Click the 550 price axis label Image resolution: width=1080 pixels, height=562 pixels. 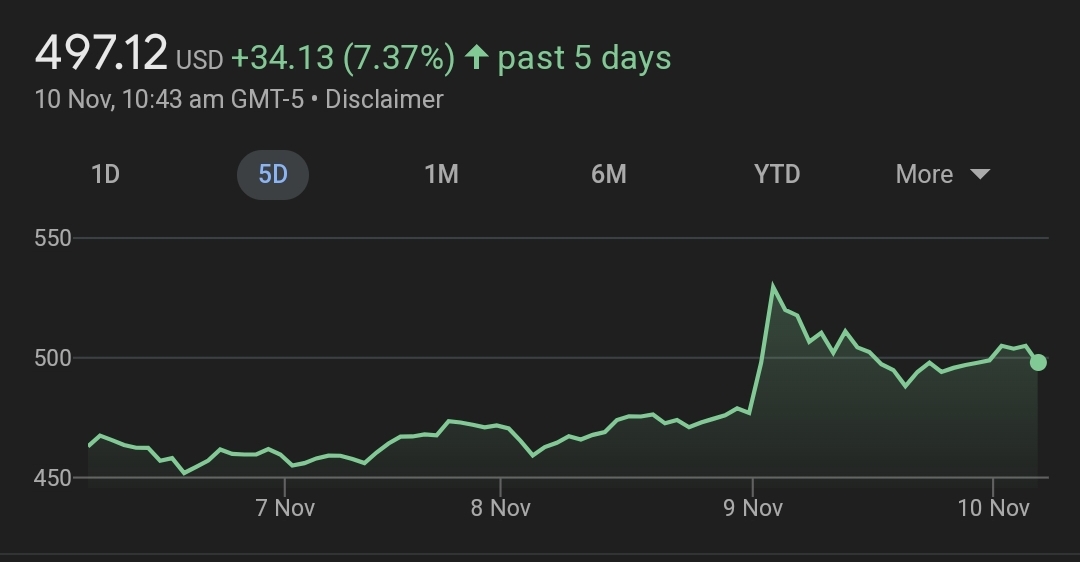point(52,238)
